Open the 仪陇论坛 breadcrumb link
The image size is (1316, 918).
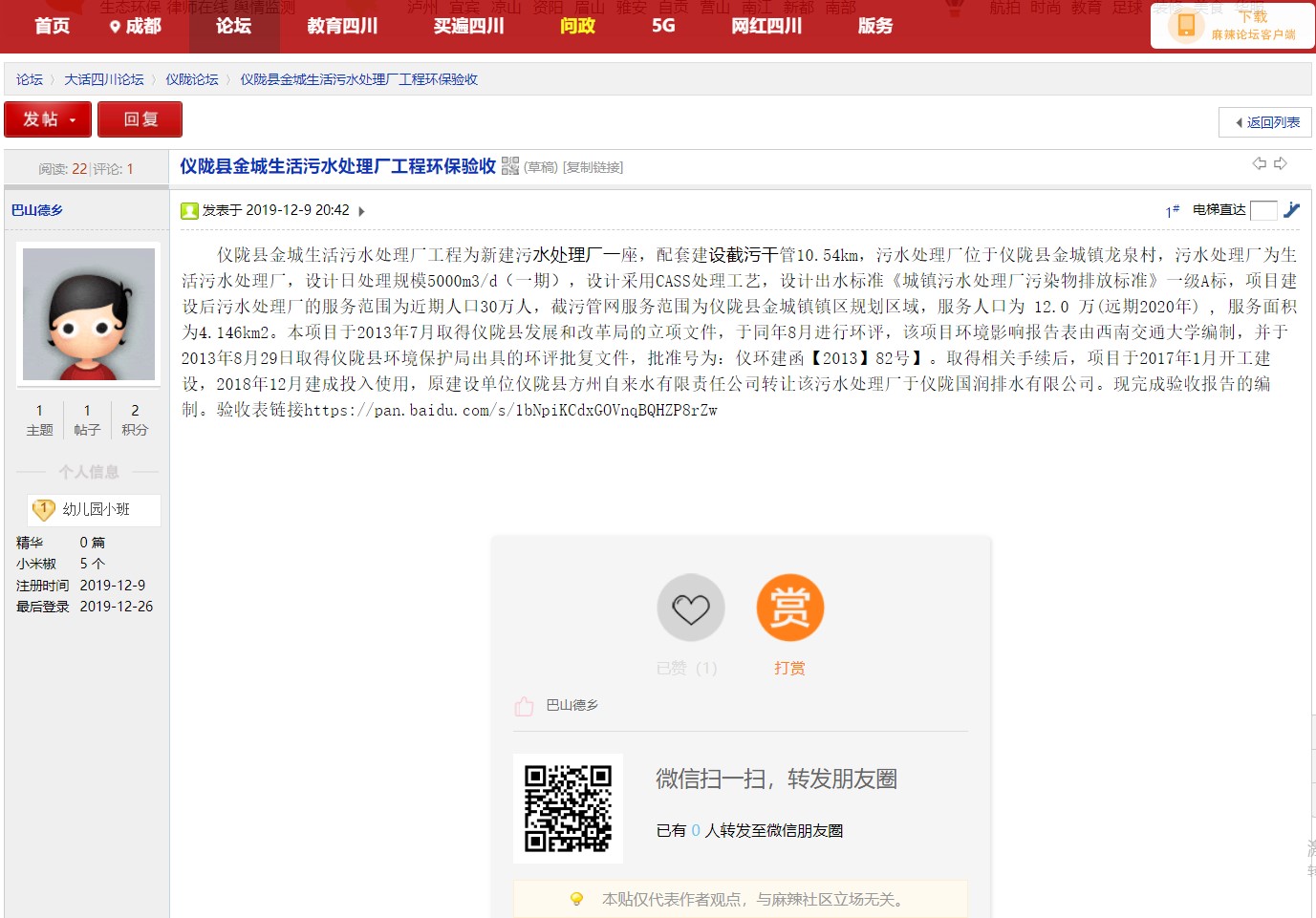[x=191, y=79]
